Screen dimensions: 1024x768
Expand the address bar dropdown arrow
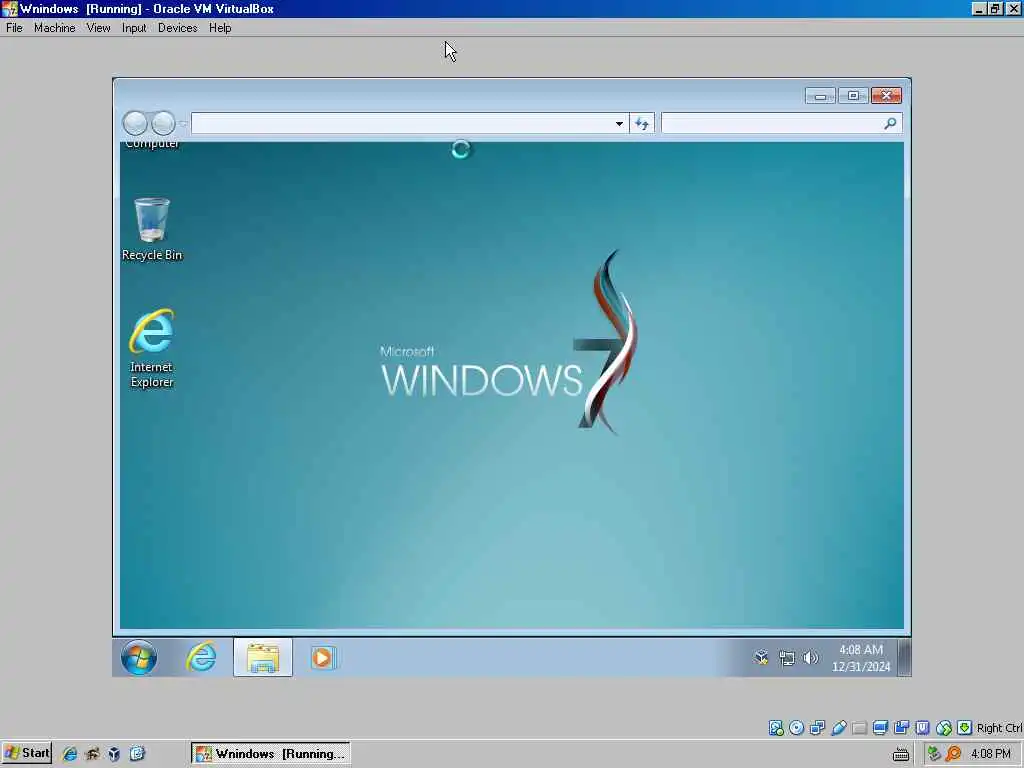pyautogui.click(x=619, y=123)
